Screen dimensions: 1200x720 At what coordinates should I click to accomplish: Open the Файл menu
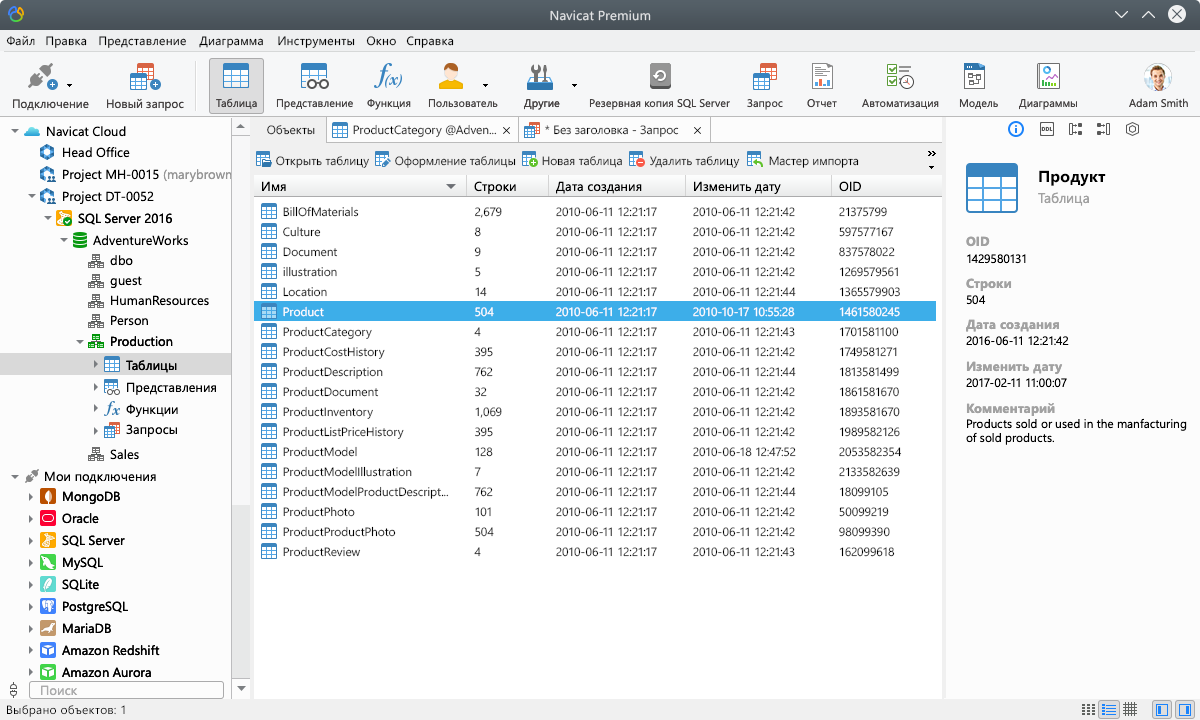tap(20, 41)
